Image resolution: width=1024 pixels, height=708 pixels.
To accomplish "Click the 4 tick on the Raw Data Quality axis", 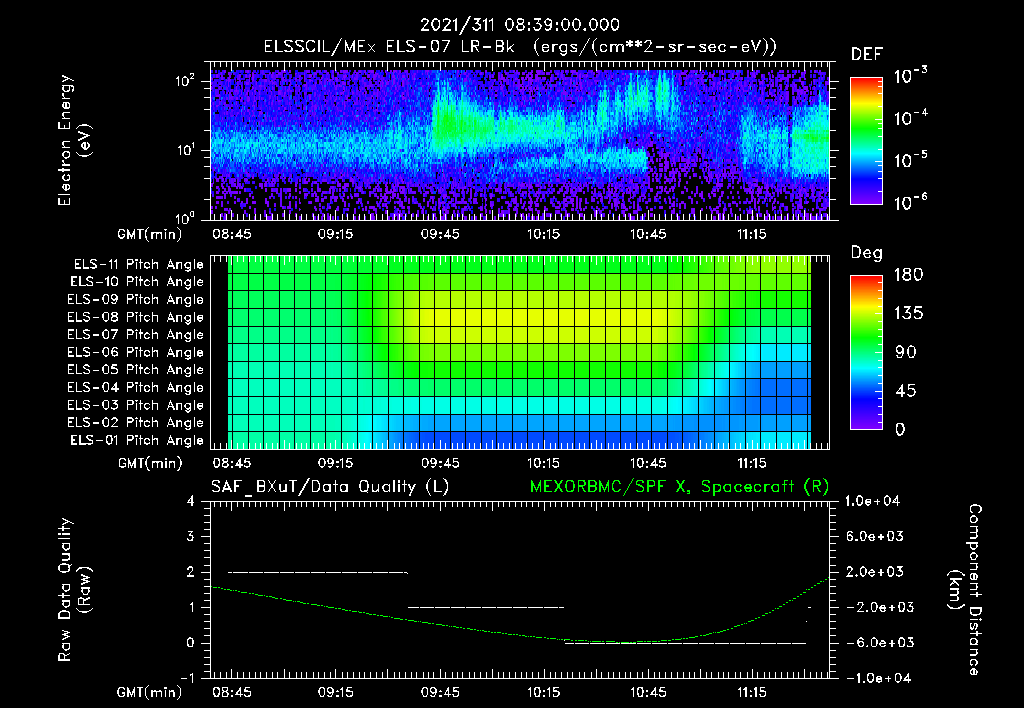I will coord(191,502).
